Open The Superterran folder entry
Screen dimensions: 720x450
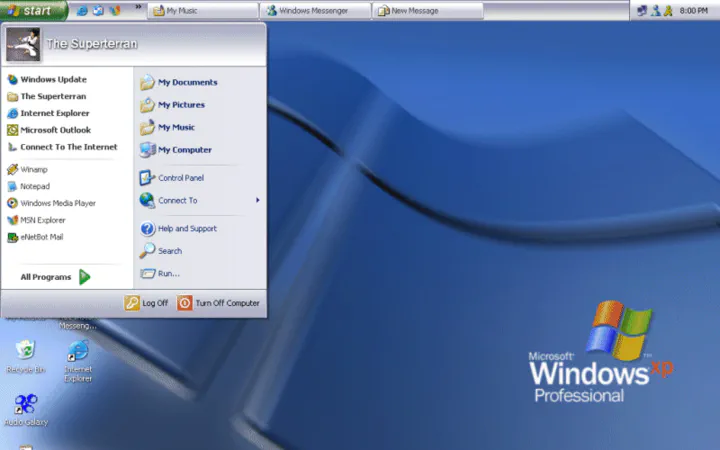(47, 96)
